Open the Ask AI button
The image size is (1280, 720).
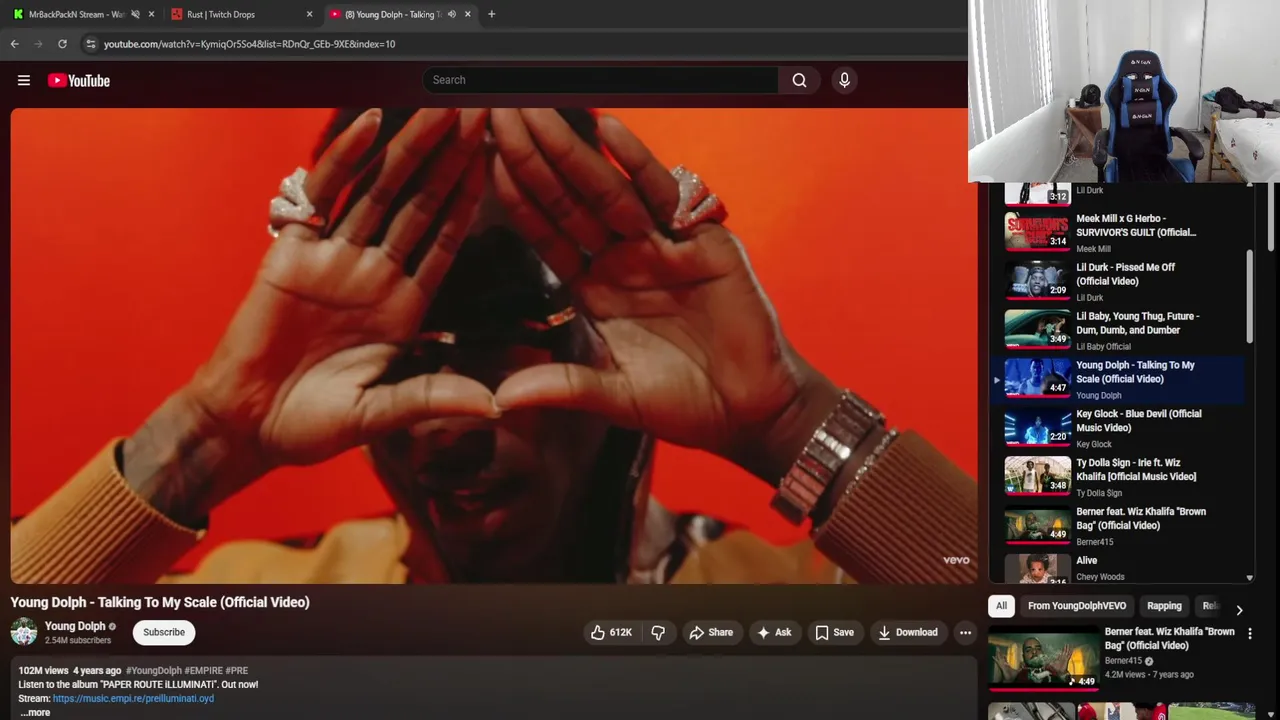774,632
